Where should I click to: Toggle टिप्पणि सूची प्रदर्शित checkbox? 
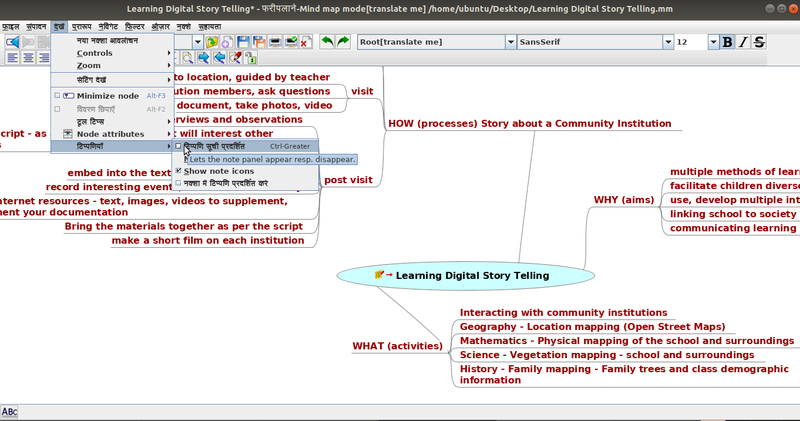pos(178,146)
